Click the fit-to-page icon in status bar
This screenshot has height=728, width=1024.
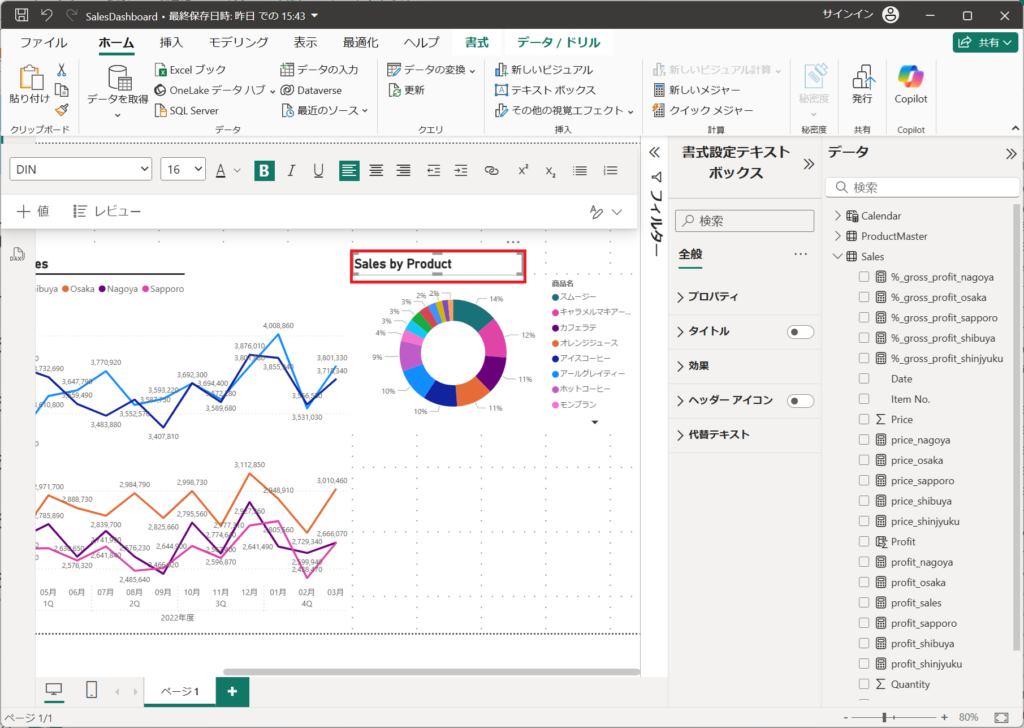tap(1001, 718)
